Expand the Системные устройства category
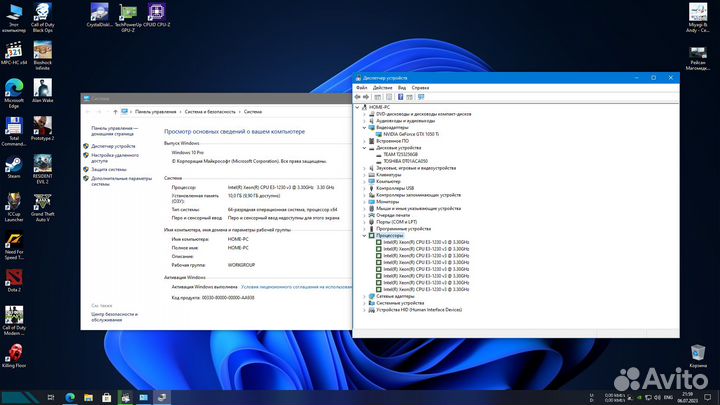 [x=365, y=303]
